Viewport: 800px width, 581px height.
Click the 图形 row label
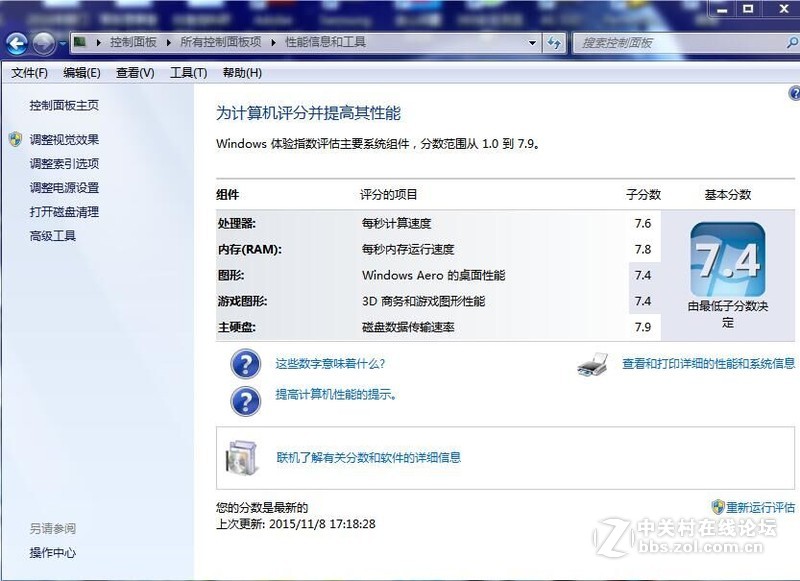(231, 275)
